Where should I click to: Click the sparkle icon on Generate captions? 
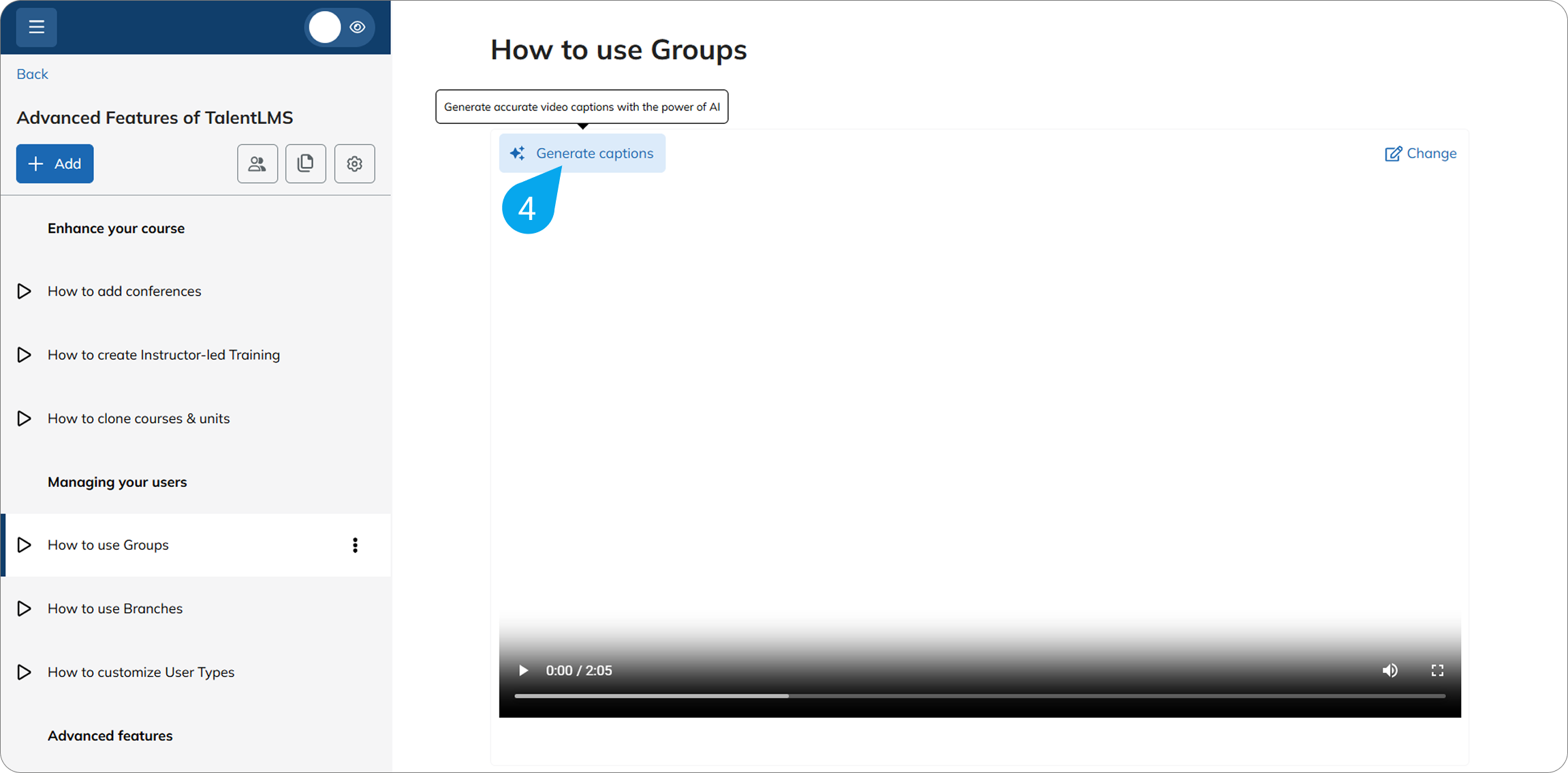[x=518, y=153]
